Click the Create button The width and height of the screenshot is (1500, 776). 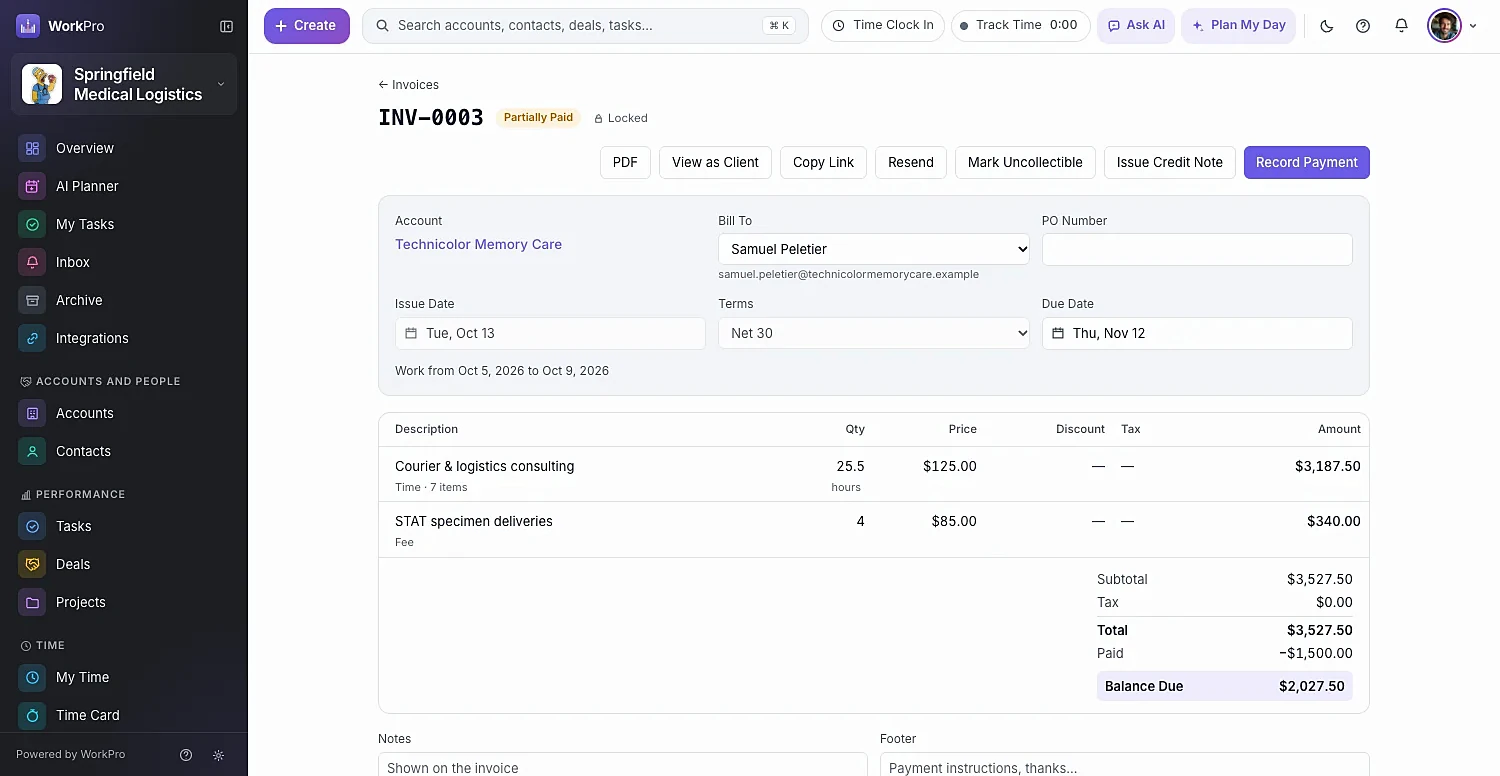307,26
